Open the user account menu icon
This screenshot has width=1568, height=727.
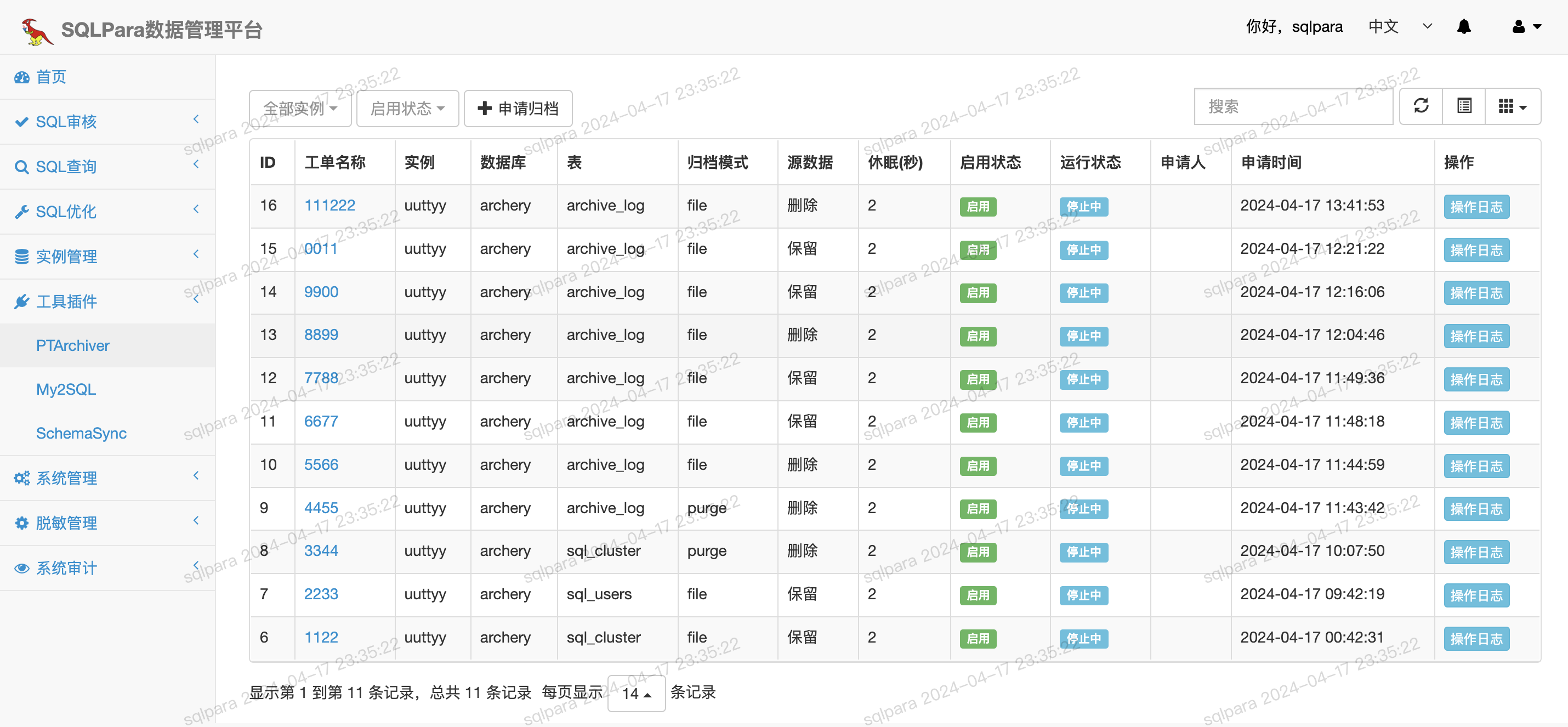(1525, 27)
